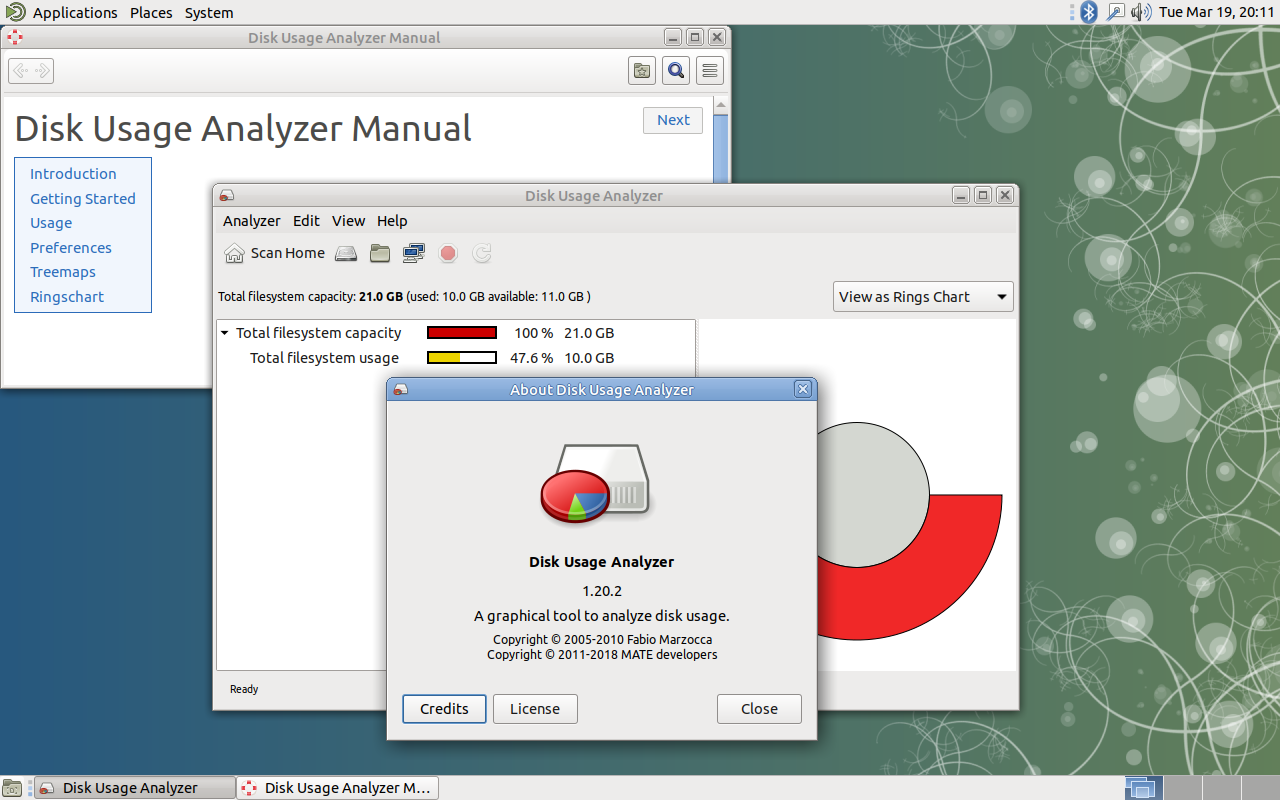Click the Scan Remote Folder network icon
Viewport: 1280px width, 800px height.
(414, 253)
